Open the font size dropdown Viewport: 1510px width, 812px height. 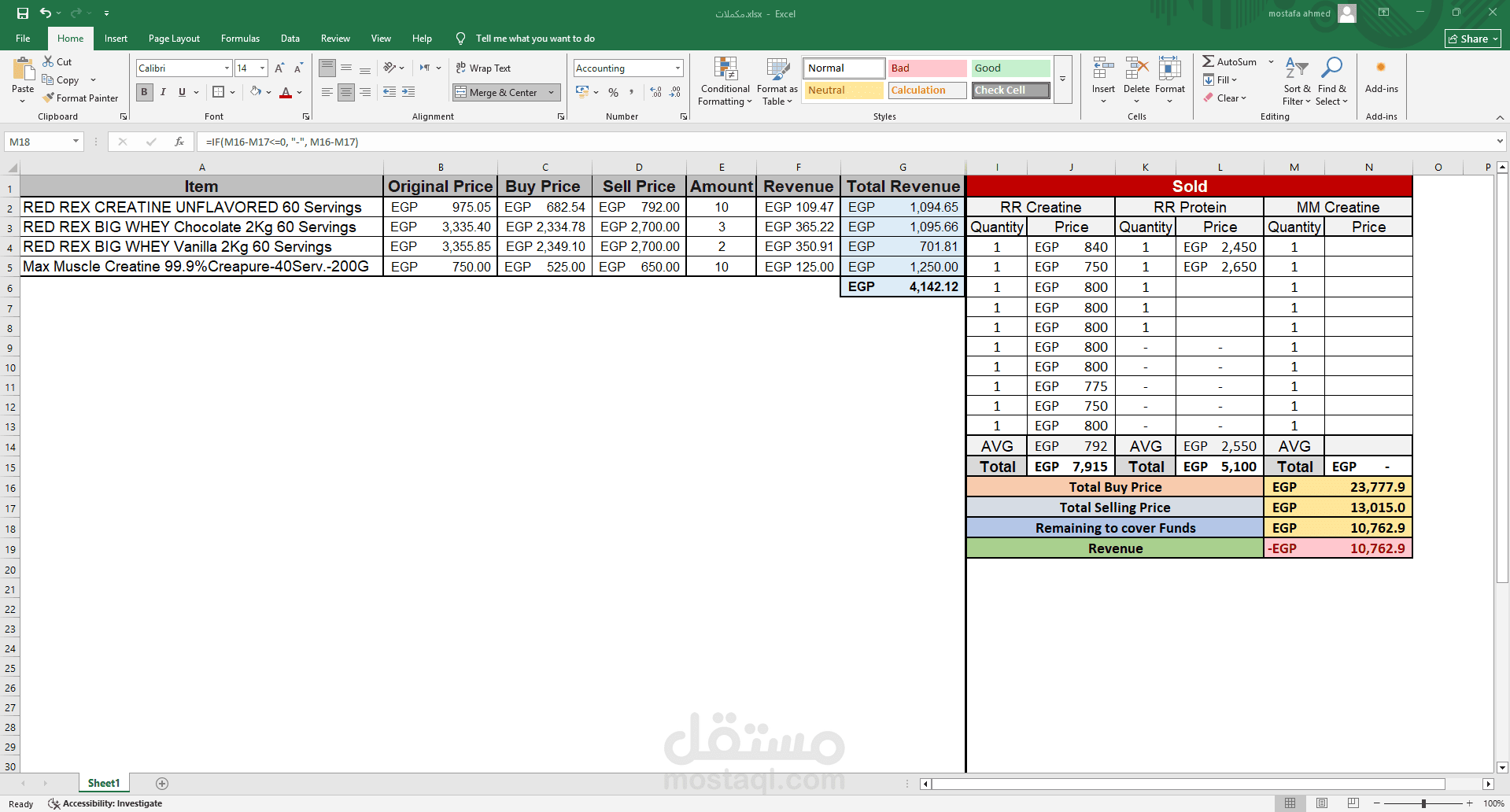click(x=262, y=68)
